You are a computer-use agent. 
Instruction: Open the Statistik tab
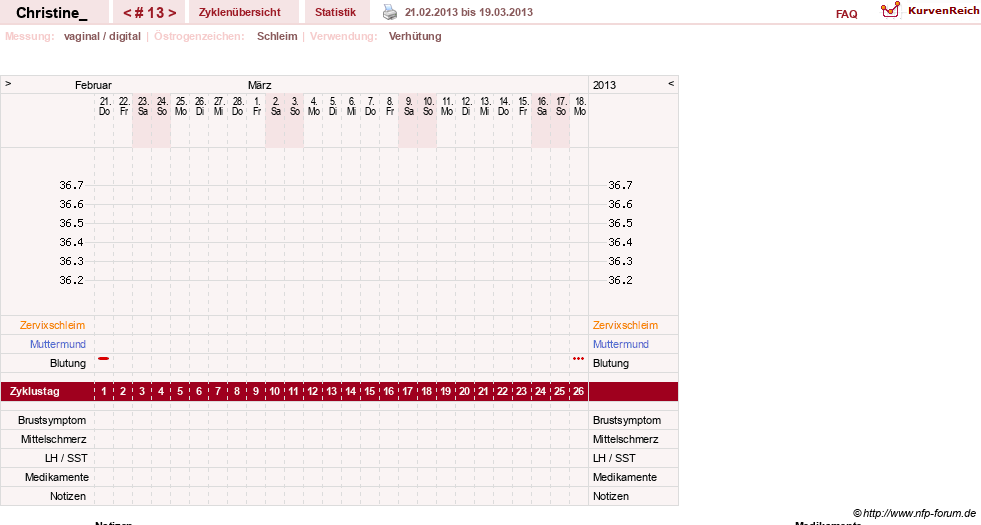coord(335,13)
